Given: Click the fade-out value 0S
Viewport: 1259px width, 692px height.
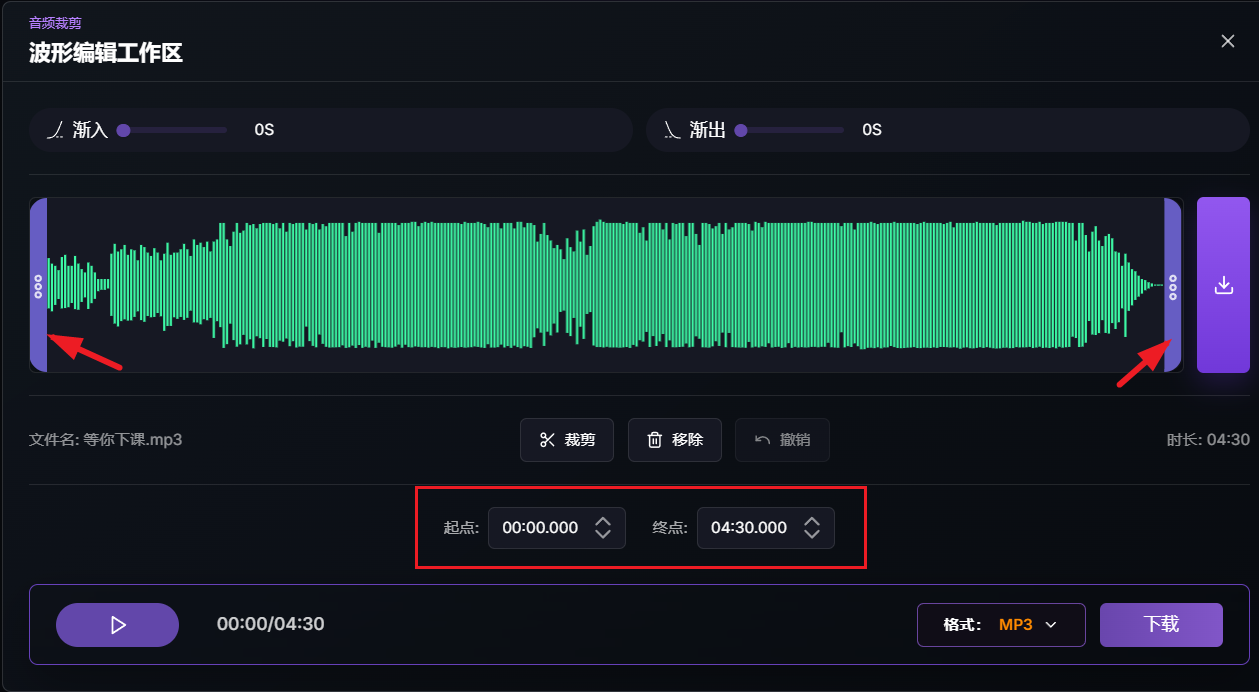Looking at the screenshot, I should point(872,130).
